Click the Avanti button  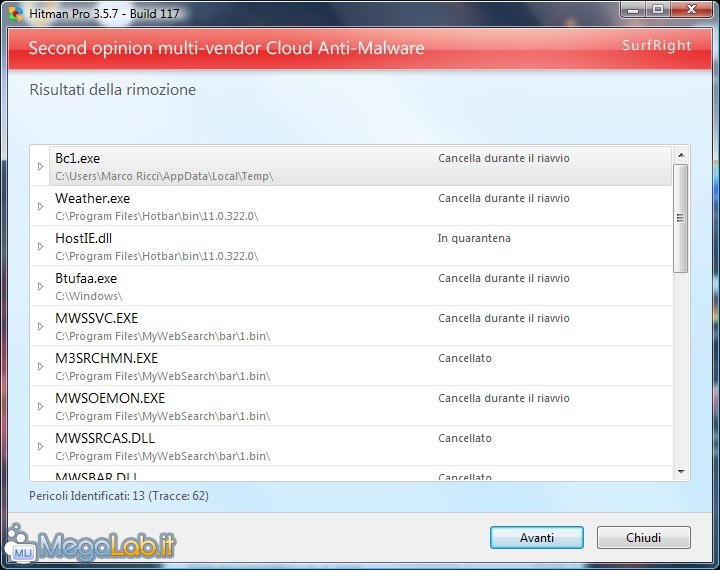[x=537, y=537]
